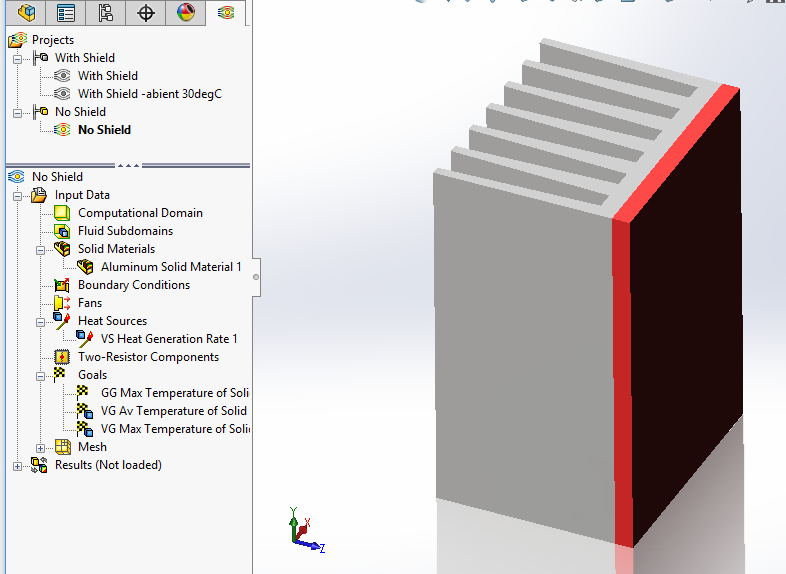Open the DimXpert crosshair tab
This screenshot has width=786, height=574.
tap(146, 13)
